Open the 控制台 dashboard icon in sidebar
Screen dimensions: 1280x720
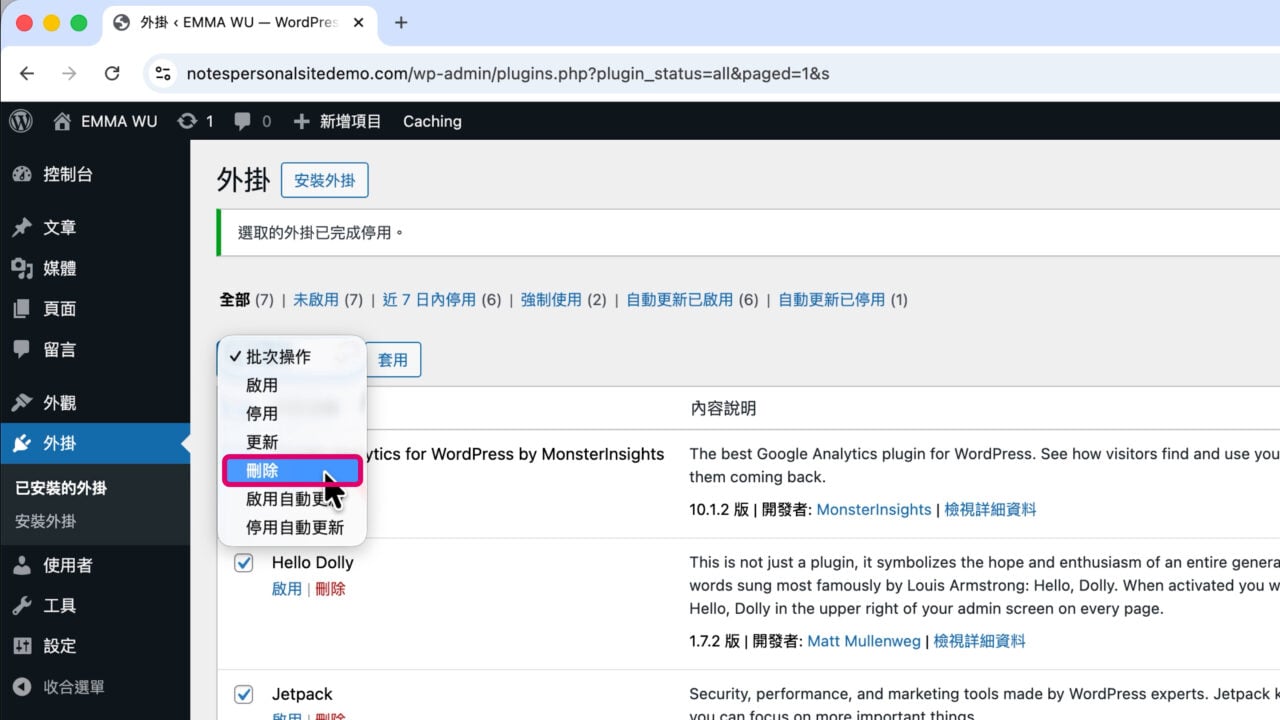click(x=22, y=174)
